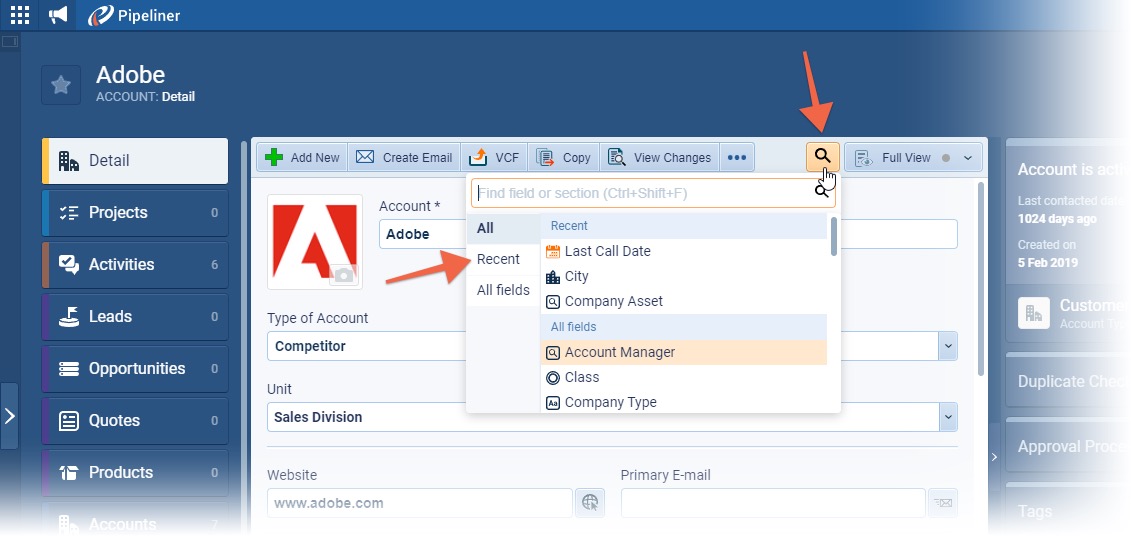Click the Create Email button
The image size is (1131, 536).
[x=405, y=158]
